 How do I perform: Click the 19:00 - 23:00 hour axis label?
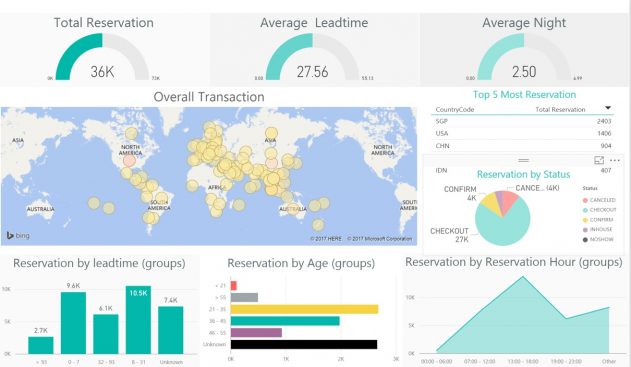tap(566, 362)
